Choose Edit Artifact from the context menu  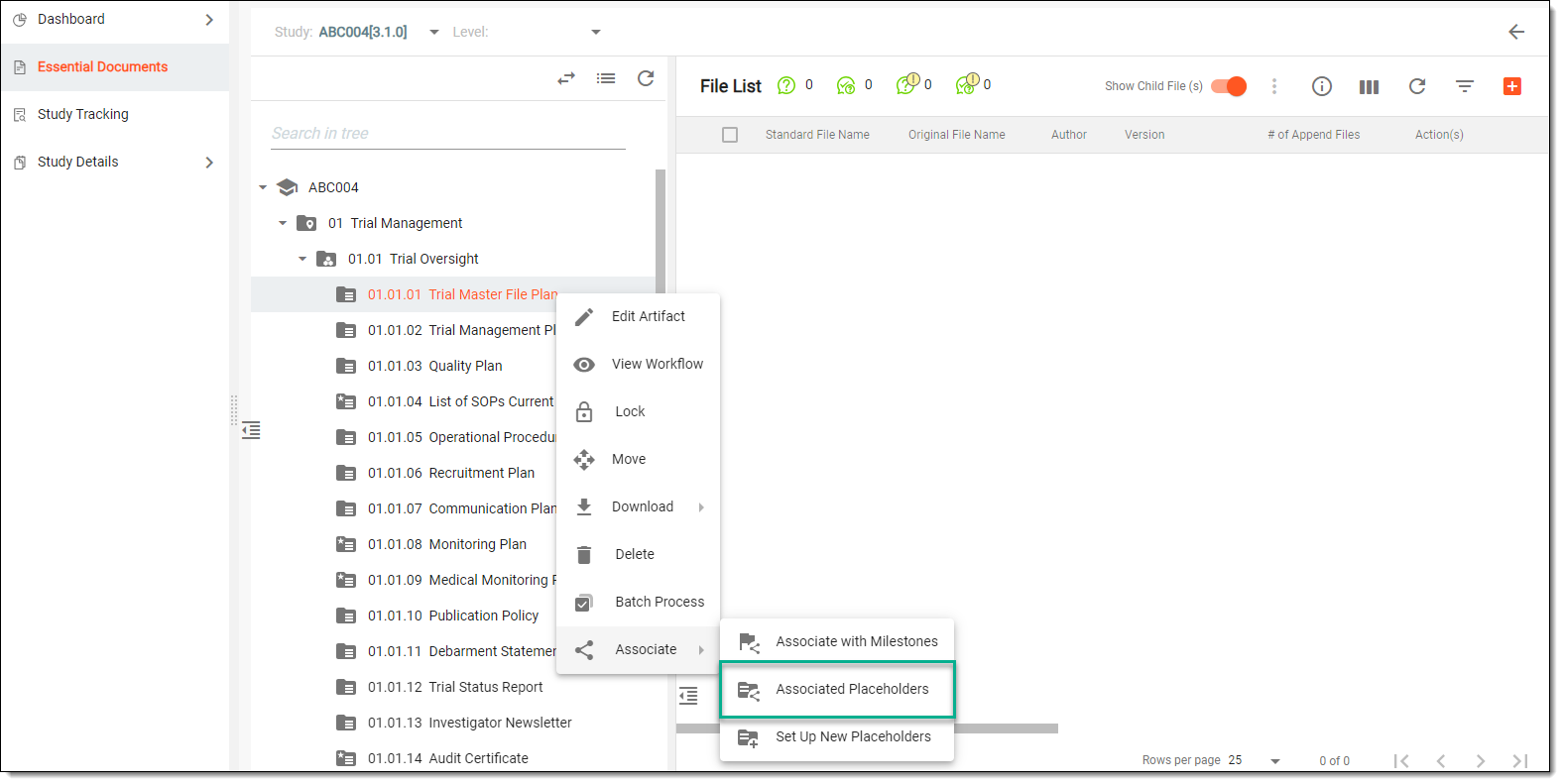pyautogui.click(x=638, y=316)
